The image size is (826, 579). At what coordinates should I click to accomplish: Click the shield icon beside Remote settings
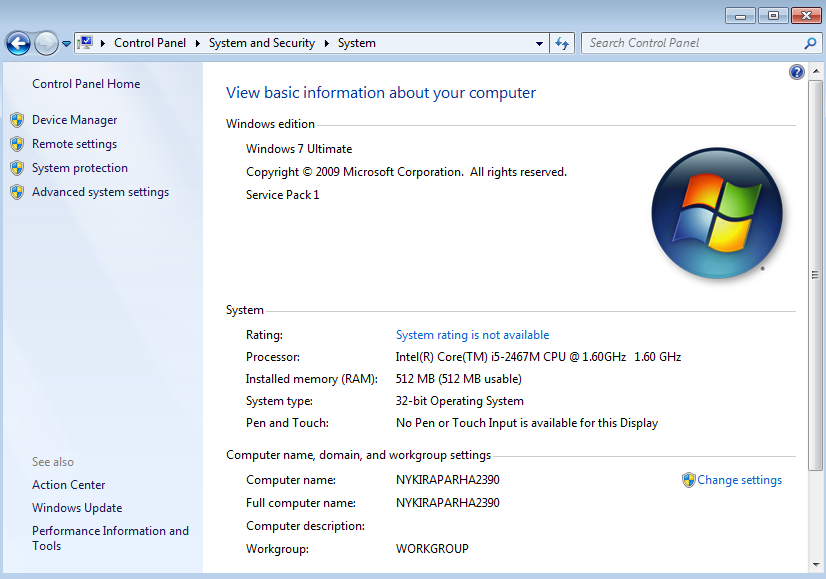17,144
